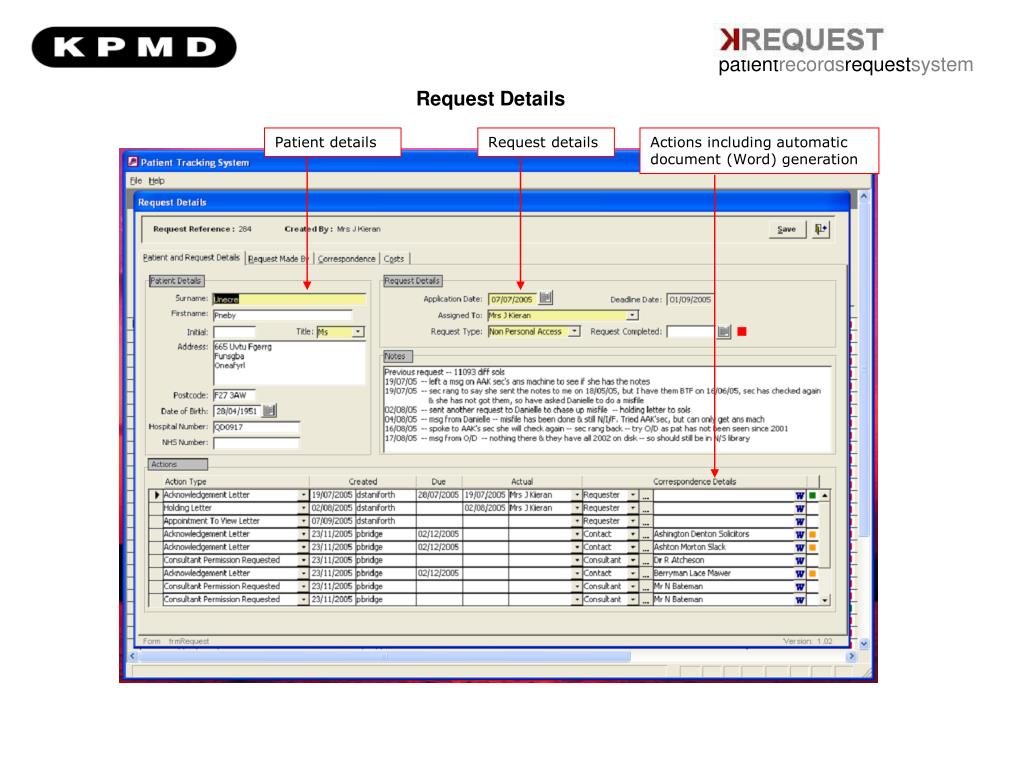Click into the Firstname field
The width and height of the screenshot is (1024, 768).
pyautogui.click(x=282, y=315)
